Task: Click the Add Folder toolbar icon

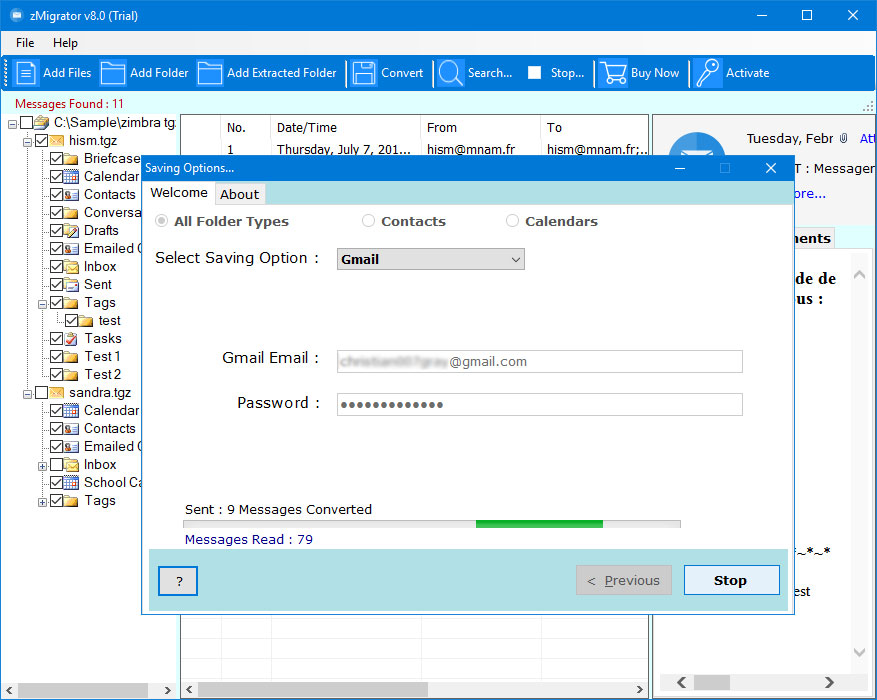Action: (112, 73)
